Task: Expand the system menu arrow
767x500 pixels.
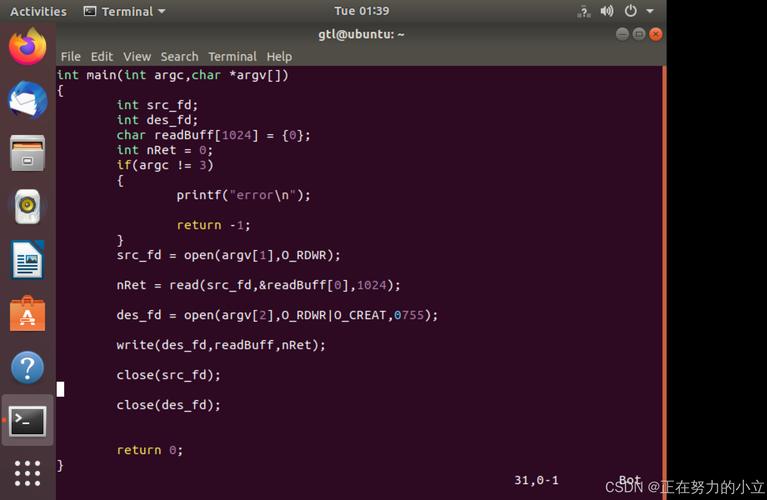Action: tap(650, 11)
